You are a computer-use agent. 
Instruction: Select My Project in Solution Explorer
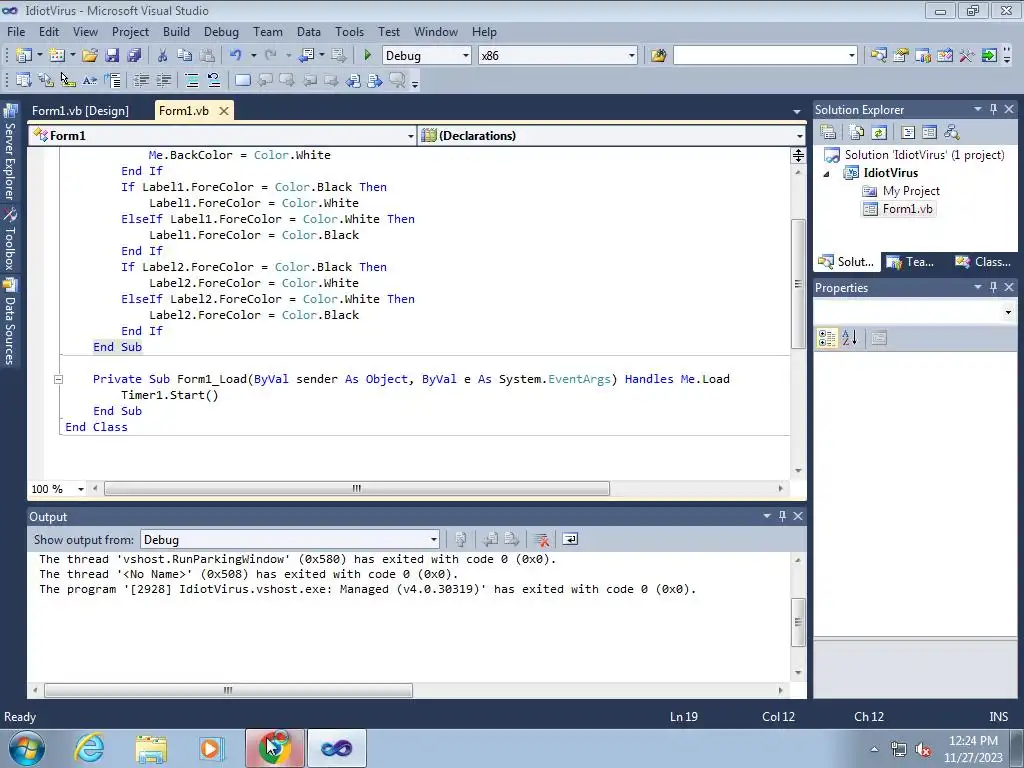click(x=901, y=191)
